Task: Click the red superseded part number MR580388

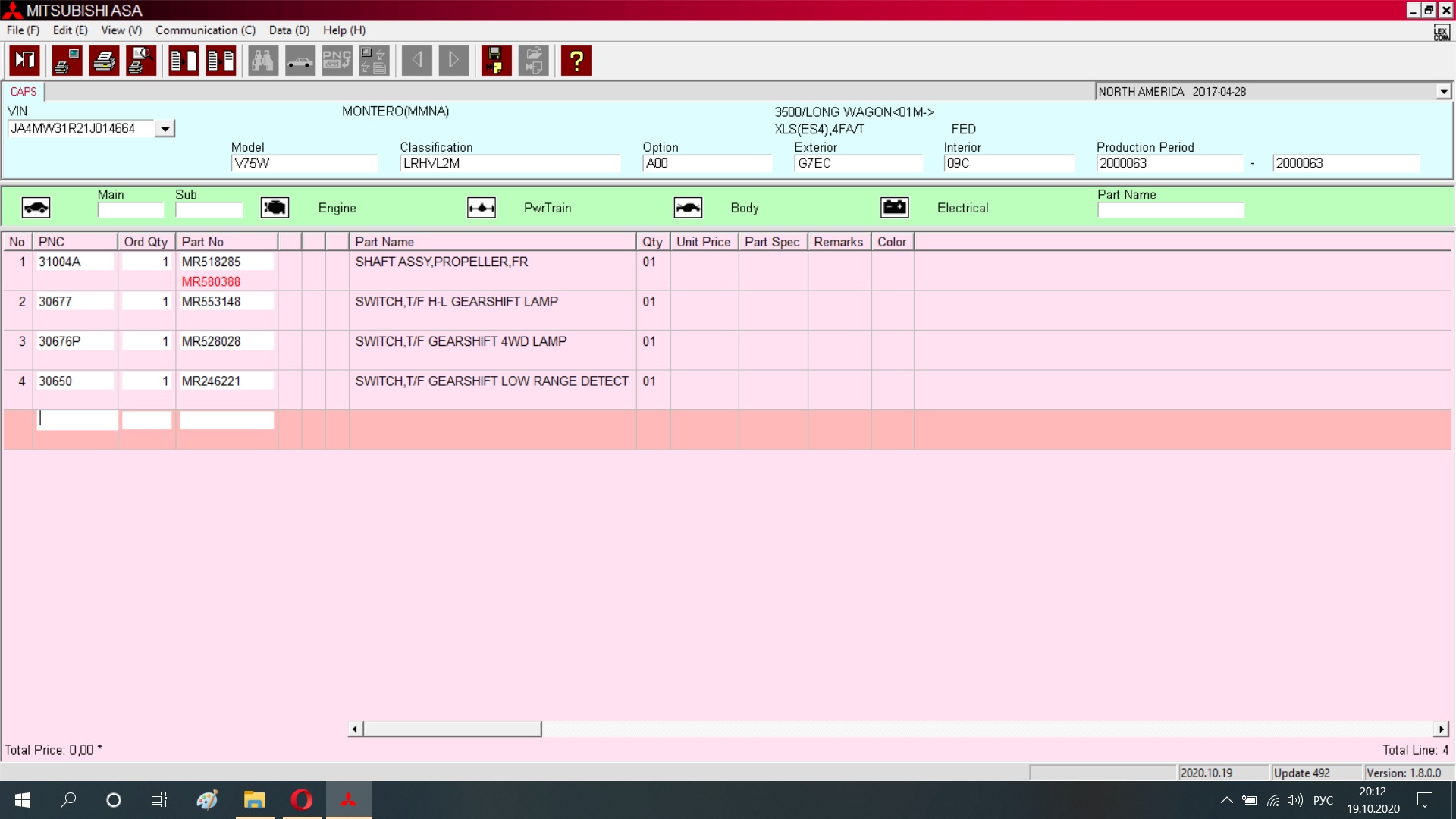Action: [x=211, y=281]
